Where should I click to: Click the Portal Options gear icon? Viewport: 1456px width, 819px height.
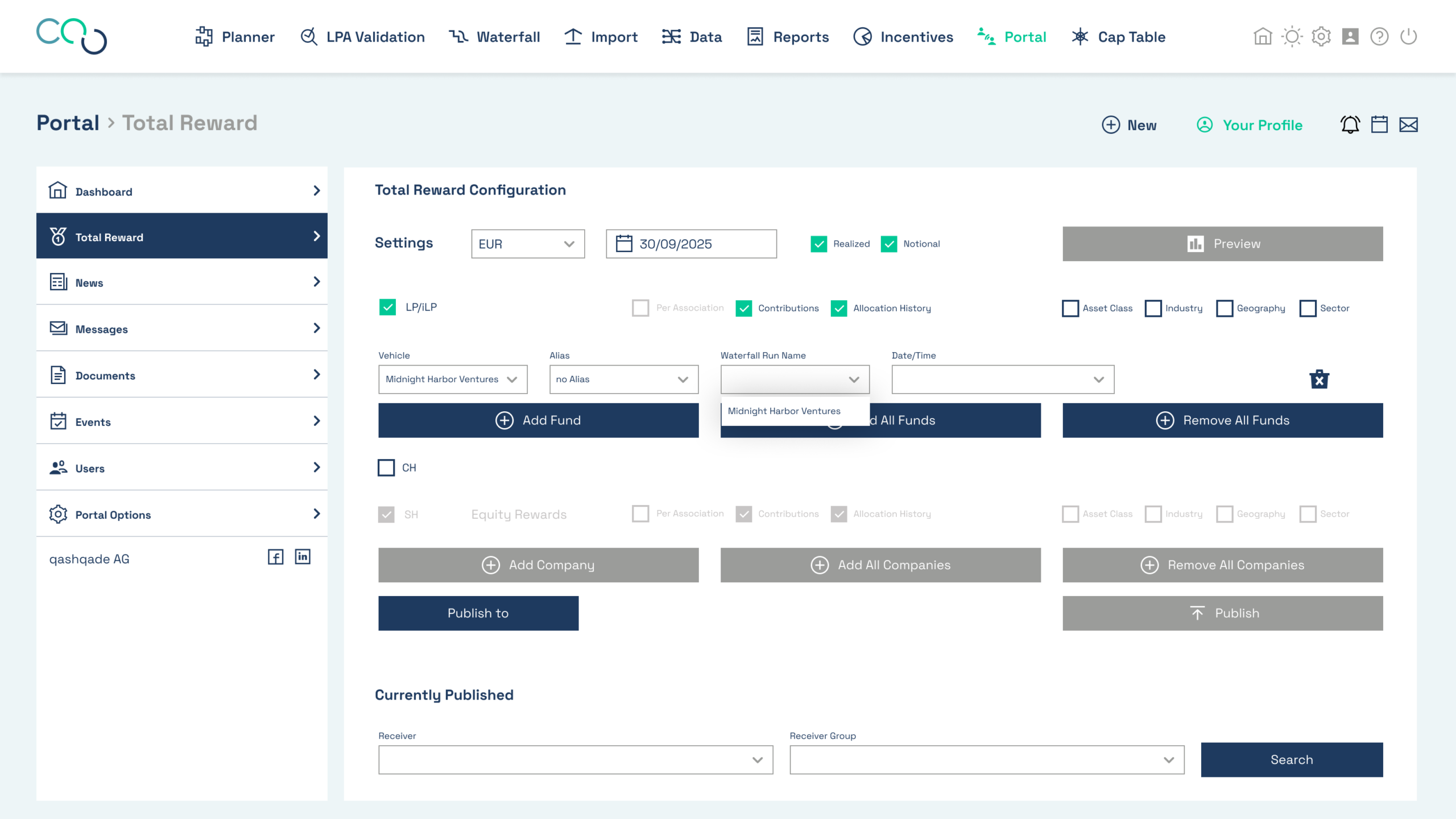[58, 514]
